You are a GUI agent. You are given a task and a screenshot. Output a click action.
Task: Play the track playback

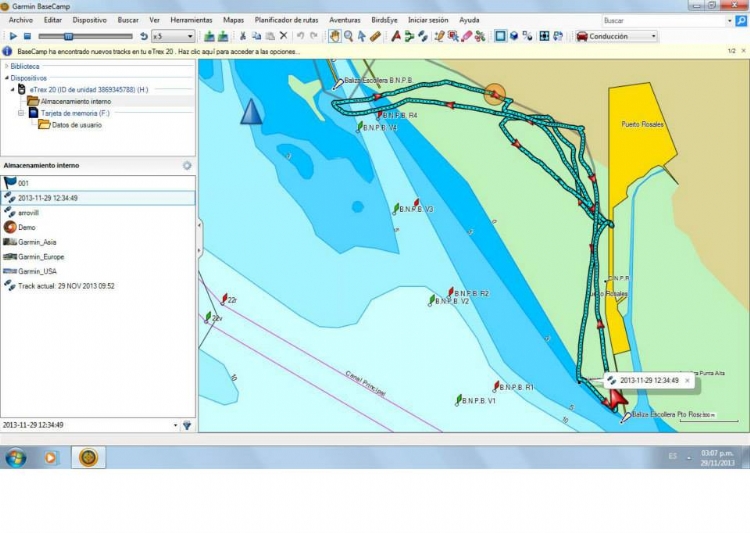(13, 36)
